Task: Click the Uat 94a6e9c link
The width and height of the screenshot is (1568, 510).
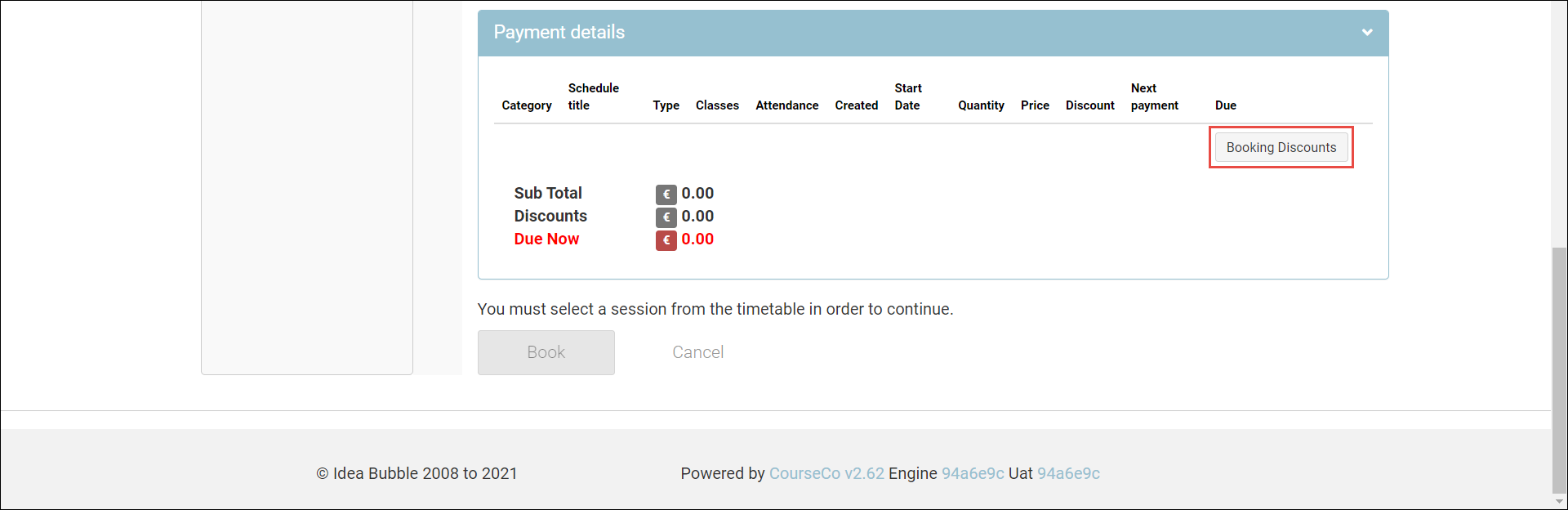Action: [1067, 473]
